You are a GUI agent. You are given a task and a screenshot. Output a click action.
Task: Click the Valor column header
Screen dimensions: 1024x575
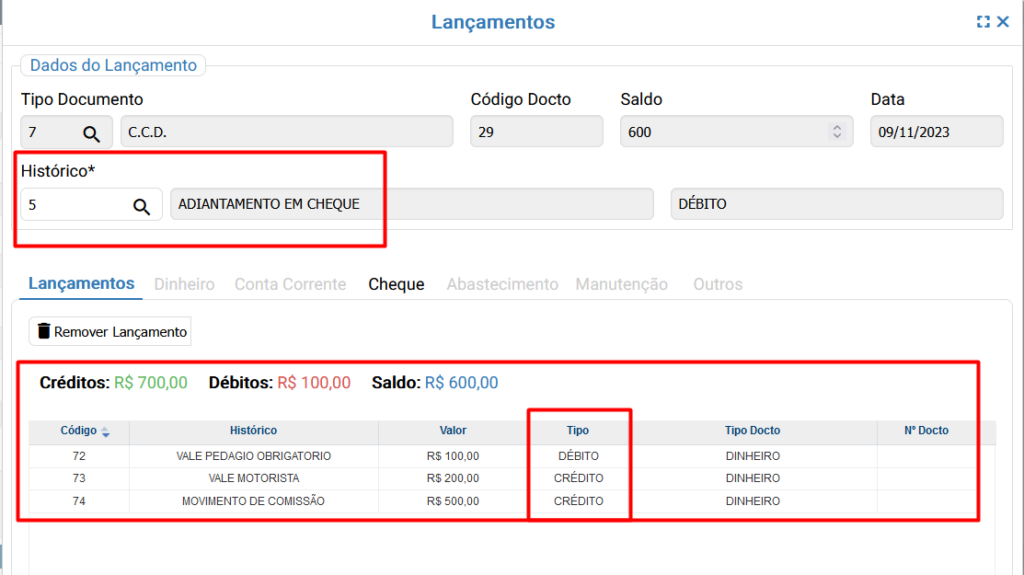(x=453, y=430)
